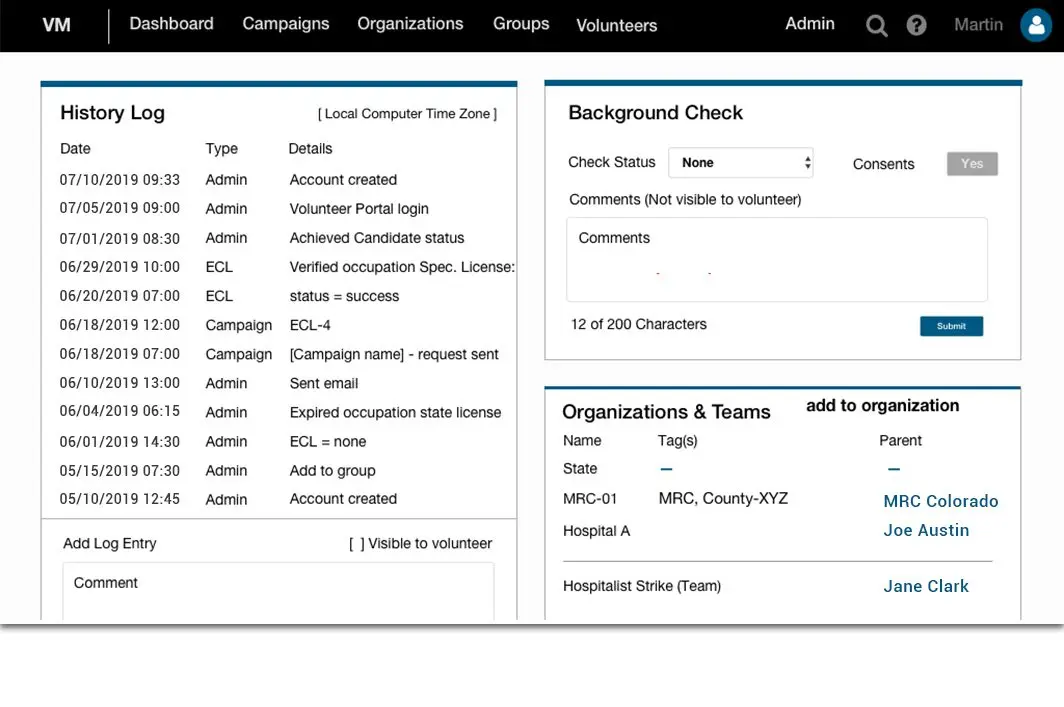Click the Tag(s) column header
1064x707 pixels.
pyautogui.click(x=677, y=441)
